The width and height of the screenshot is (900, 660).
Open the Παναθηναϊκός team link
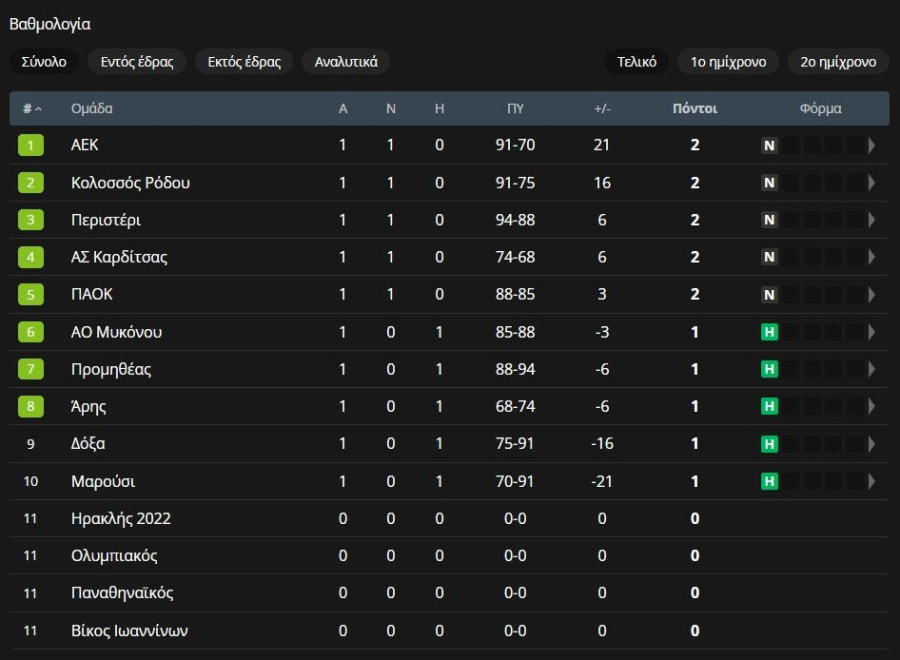(122, 593)
